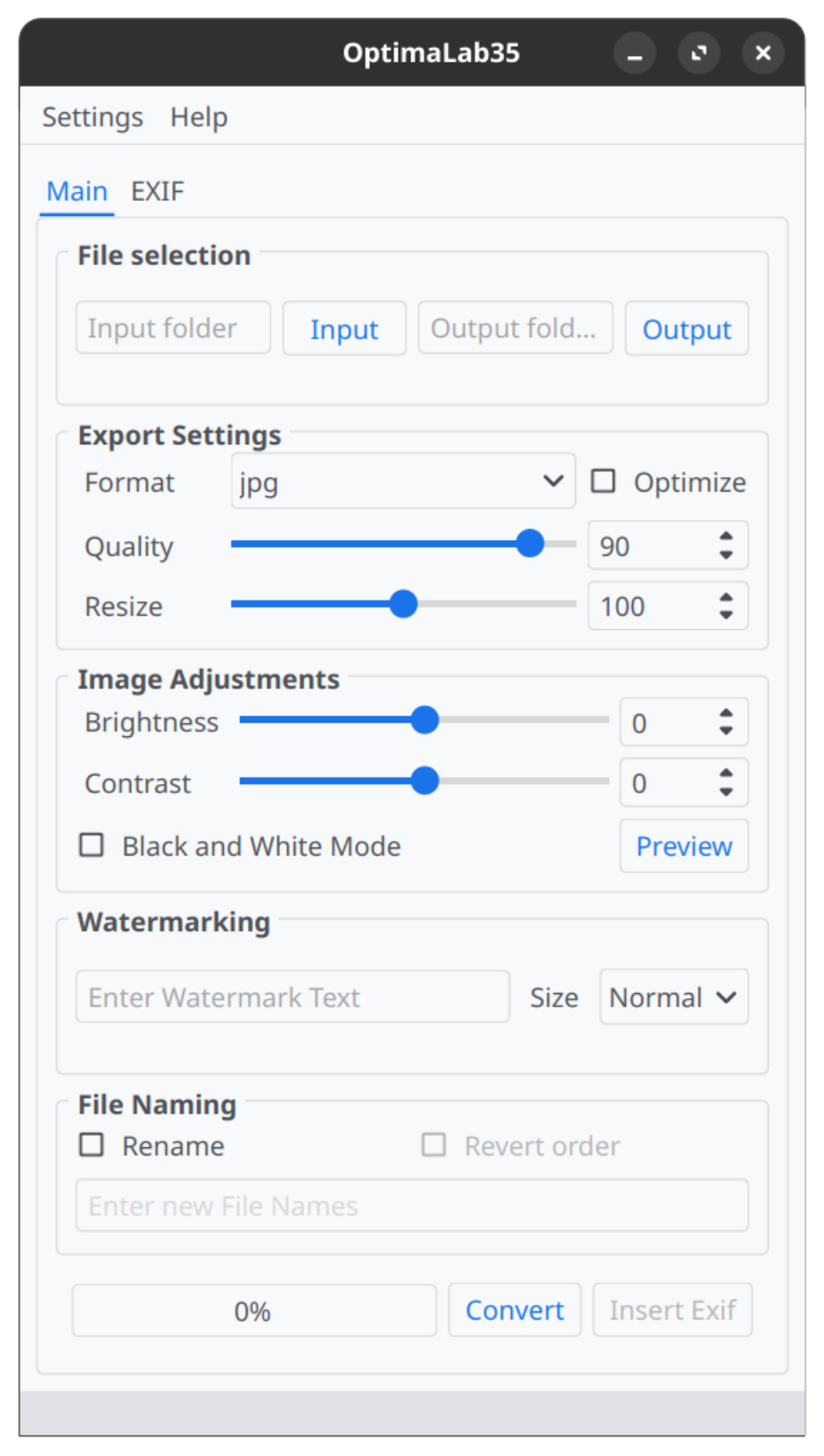824x1456 pixels.
Task: Check the Rename option
Action: point(92,1145)
